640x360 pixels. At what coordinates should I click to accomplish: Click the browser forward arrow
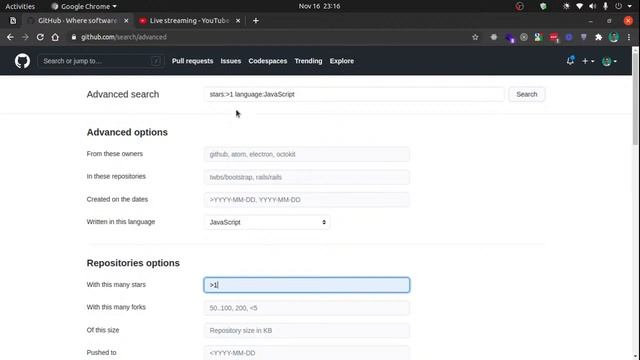[x=25, y=37]
